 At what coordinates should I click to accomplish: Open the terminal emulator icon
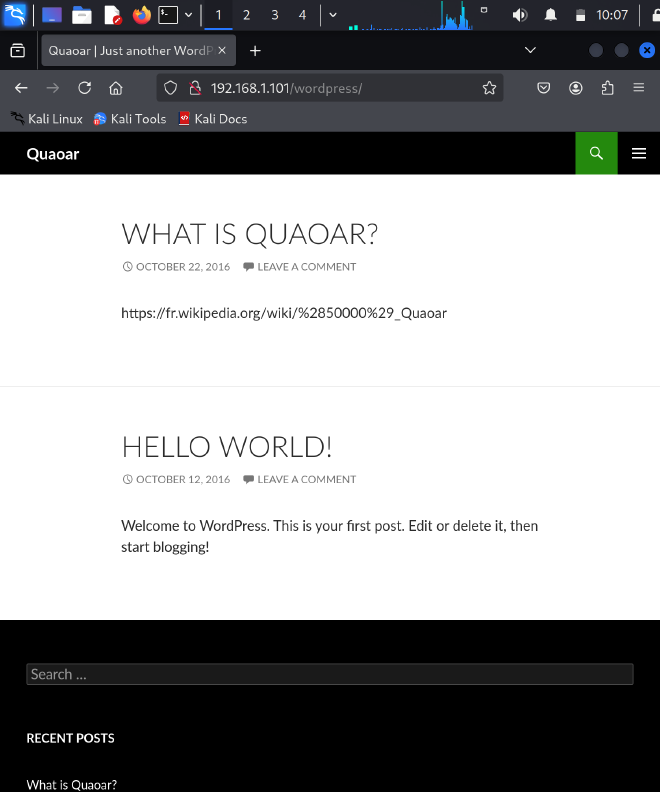tap(168, 15)
